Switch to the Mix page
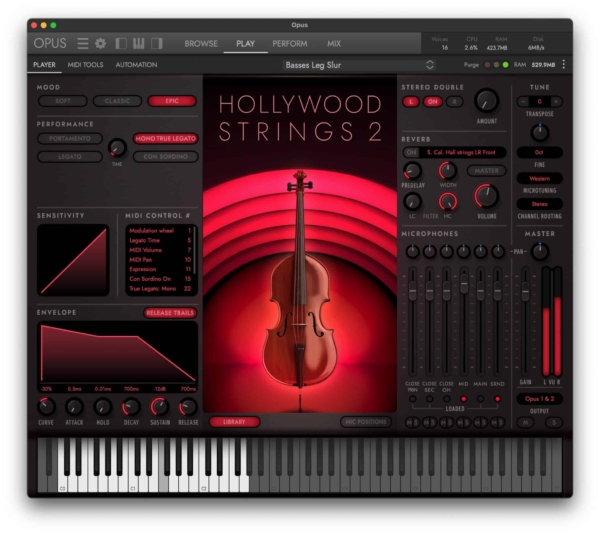This screenshot has width=600, height=534. [x=334, y=44]
